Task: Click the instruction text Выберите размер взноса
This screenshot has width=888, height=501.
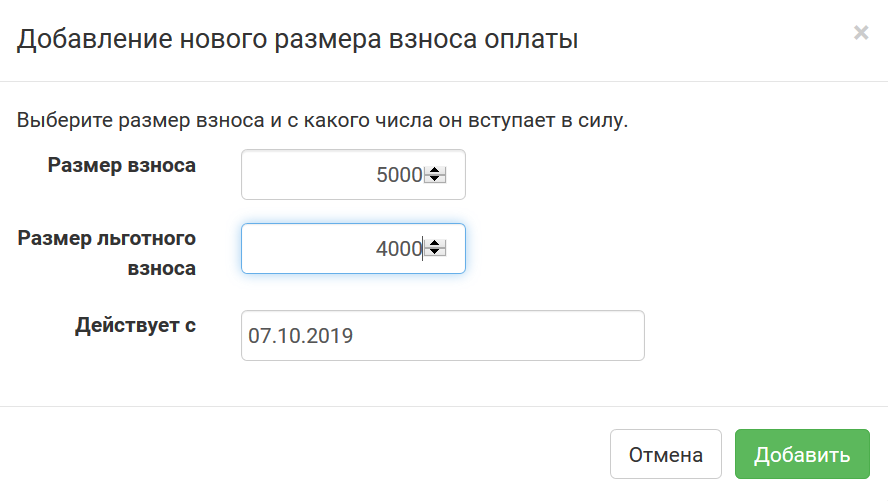Action: (321, 122)
